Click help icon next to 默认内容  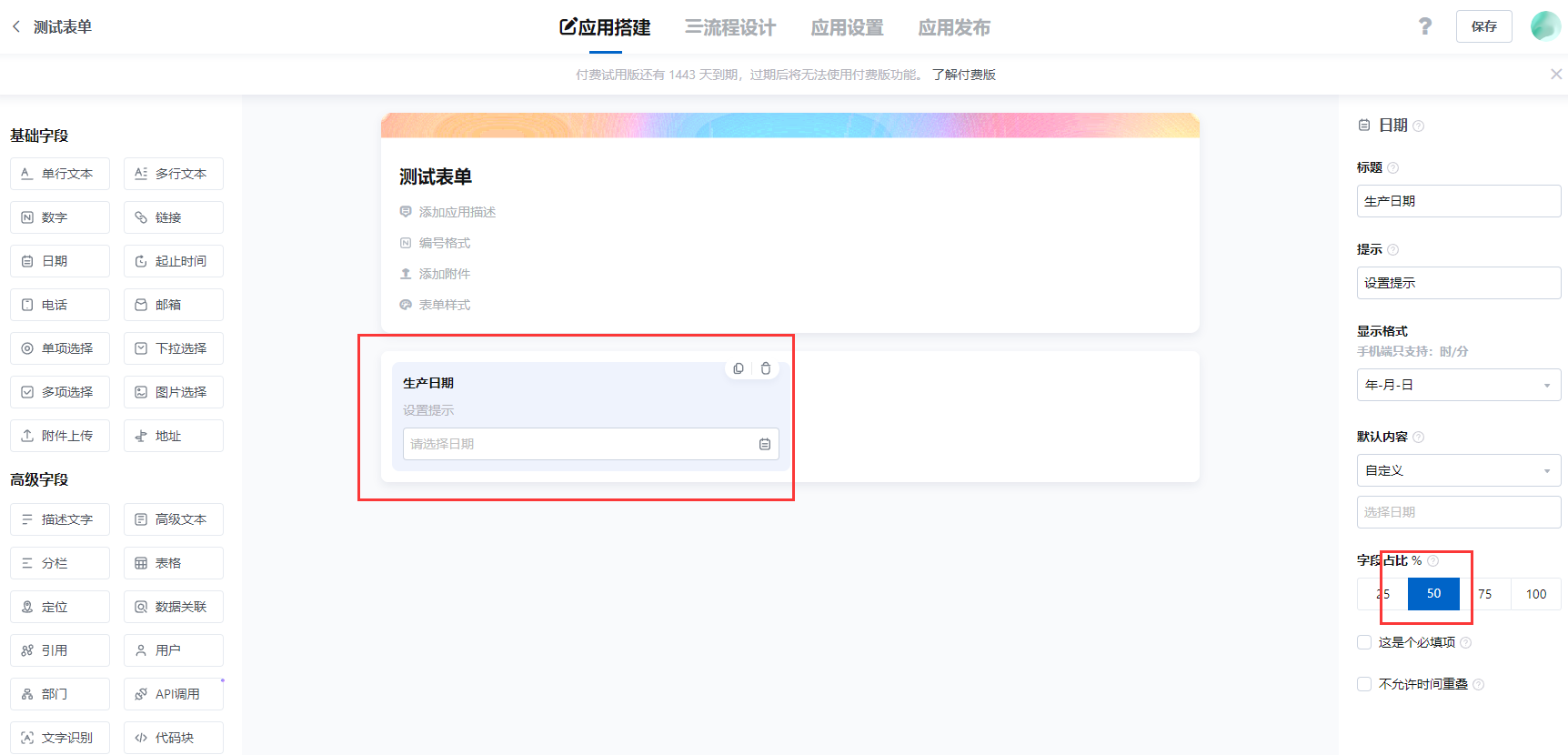point(1419,437)
